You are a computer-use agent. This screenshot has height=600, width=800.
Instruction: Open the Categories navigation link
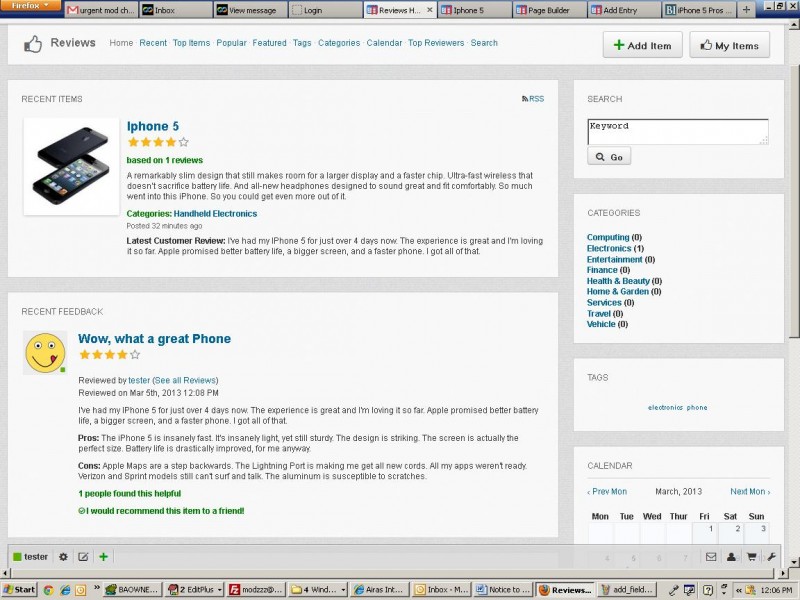point(339,43)
